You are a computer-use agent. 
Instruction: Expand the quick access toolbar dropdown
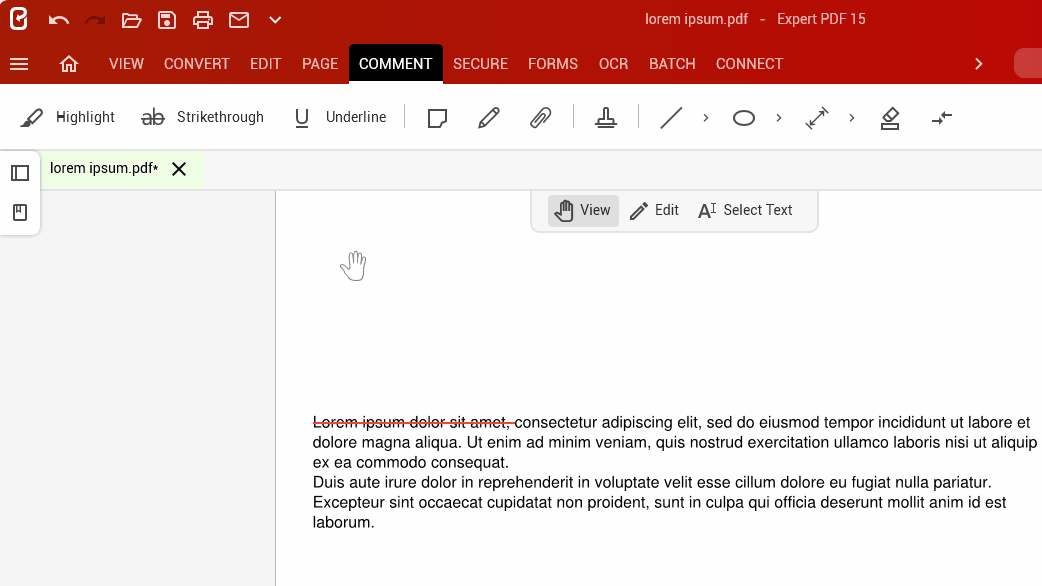[x=275, y=20]
